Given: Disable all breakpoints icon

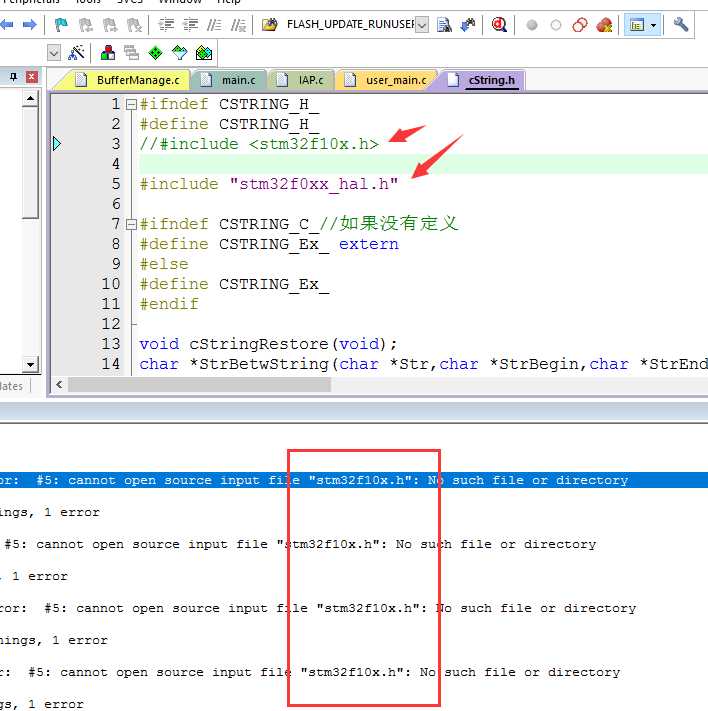Looking at the screenshot, I should coord(580,25).
